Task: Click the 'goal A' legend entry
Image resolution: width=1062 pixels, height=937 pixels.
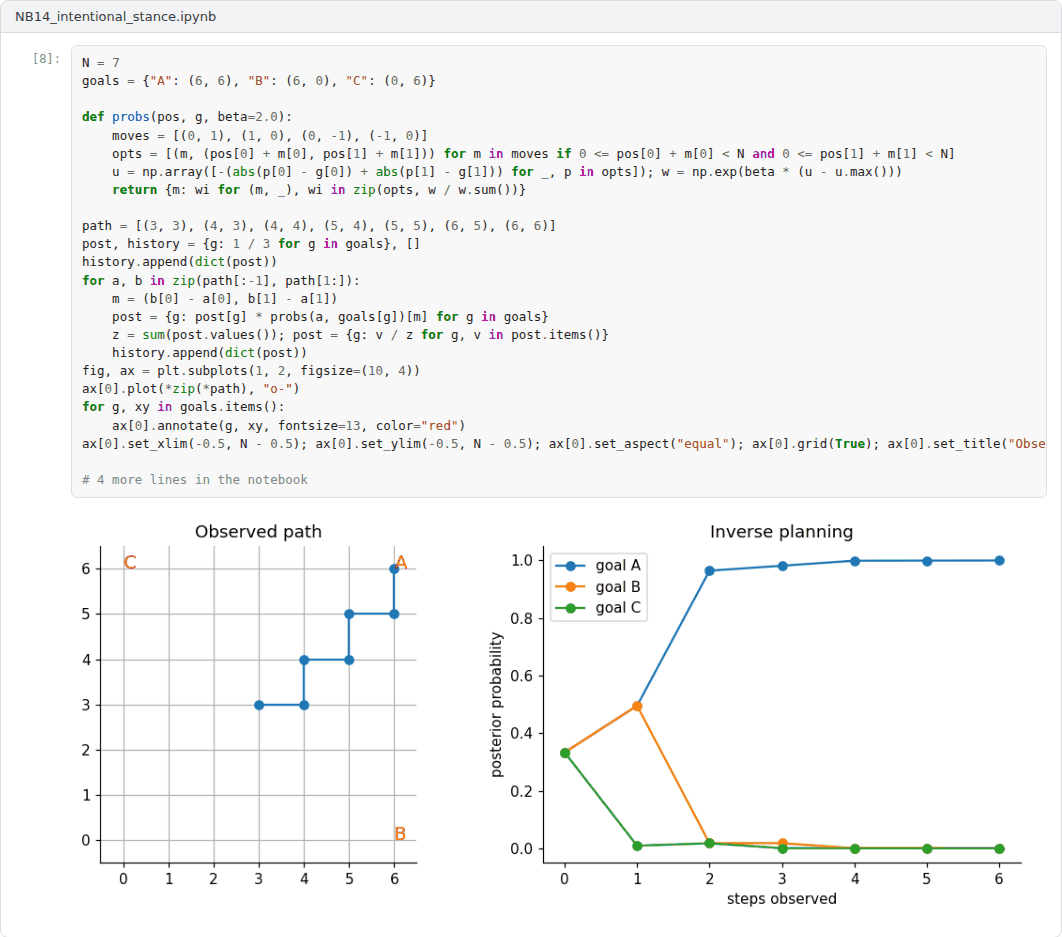Action: (598, 565)
